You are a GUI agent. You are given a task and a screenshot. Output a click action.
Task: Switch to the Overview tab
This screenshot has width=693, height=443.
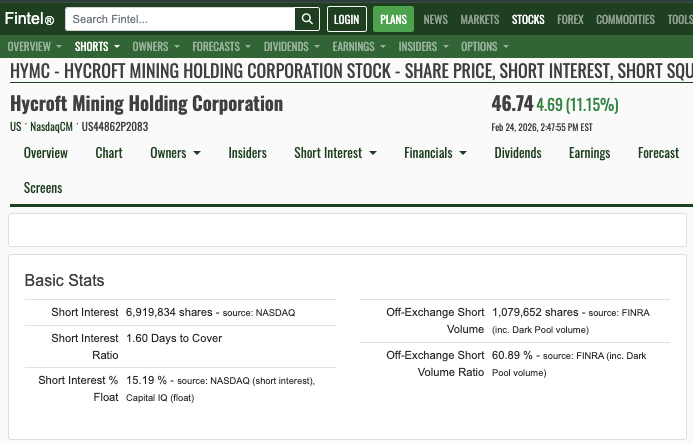pos(46,153)
